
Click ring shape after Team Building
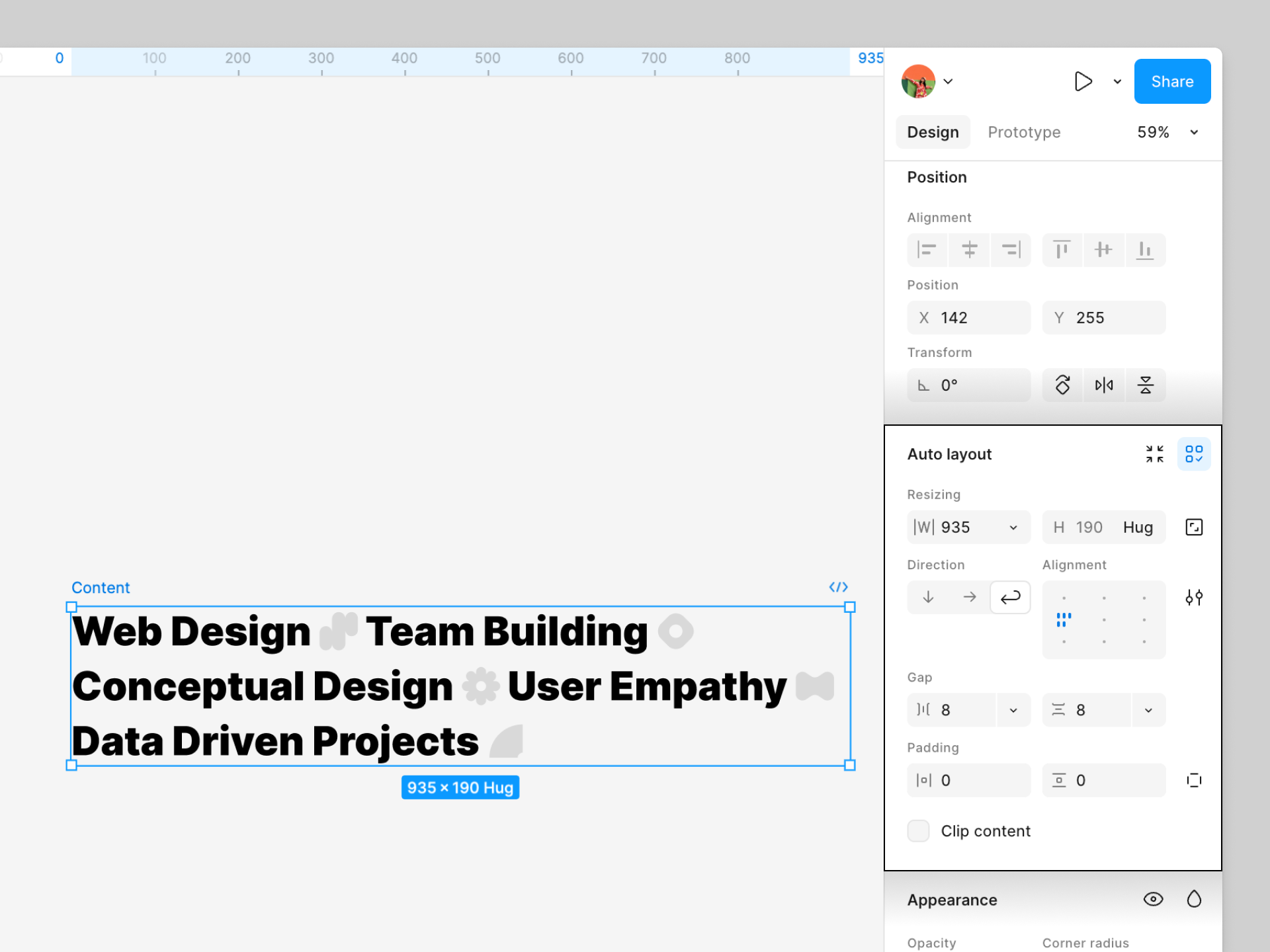675,631
